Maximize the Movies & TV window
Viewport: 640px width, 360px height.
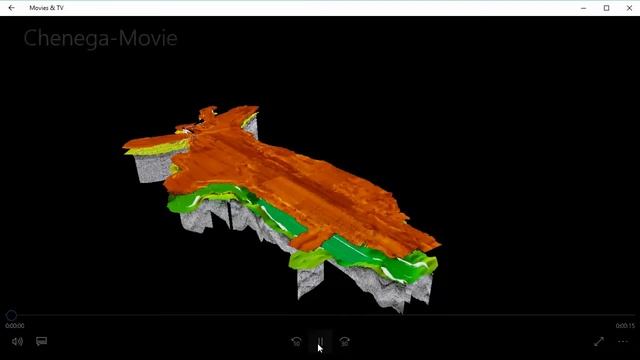[x=607, y=8]
